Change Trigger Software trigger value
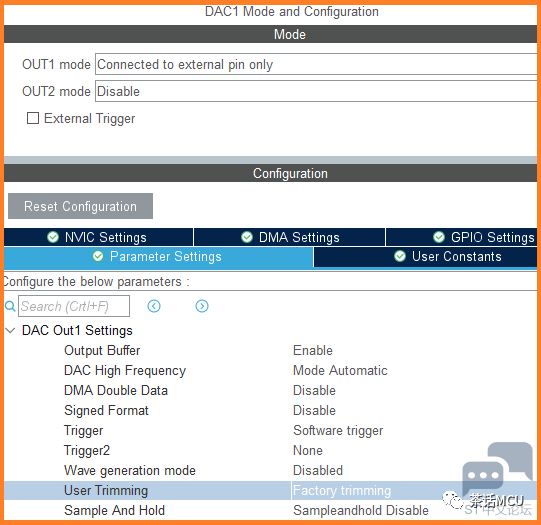The image size is (541, 525). point(338,430)
